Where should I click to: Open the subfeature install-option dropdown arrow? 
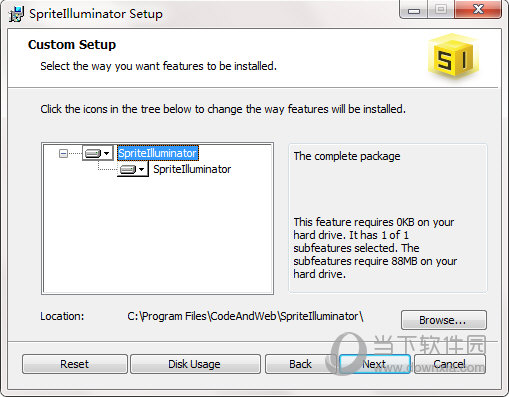142,169
